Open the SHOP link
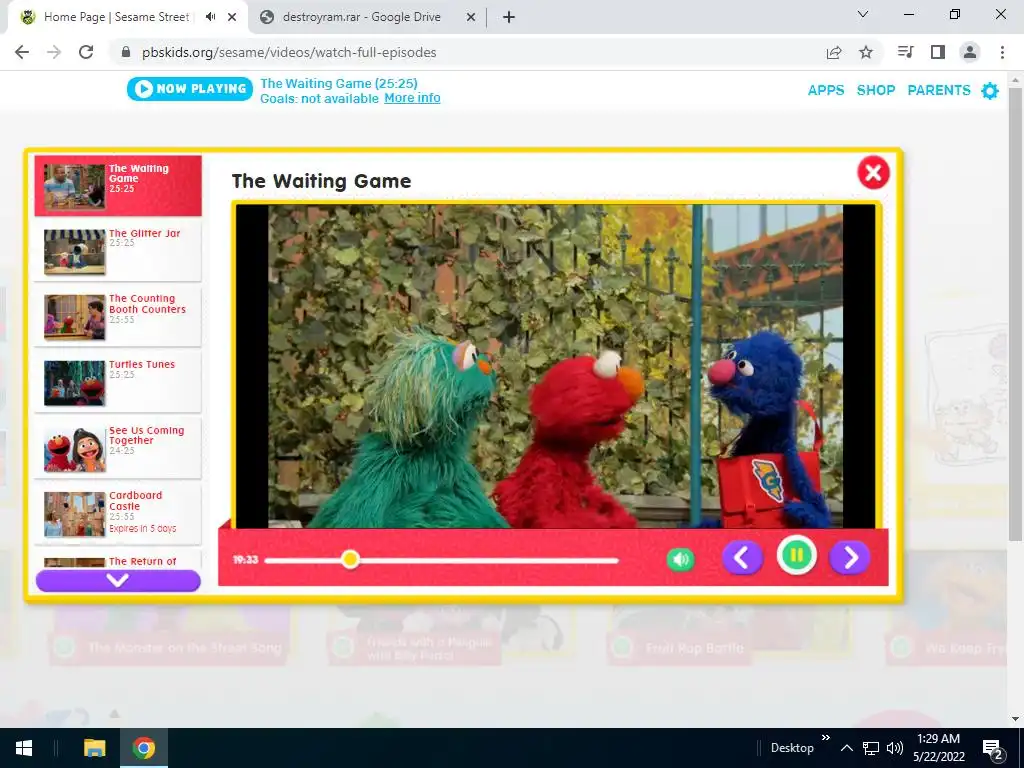Viewport: 1024px width, 768px height. 876,90
